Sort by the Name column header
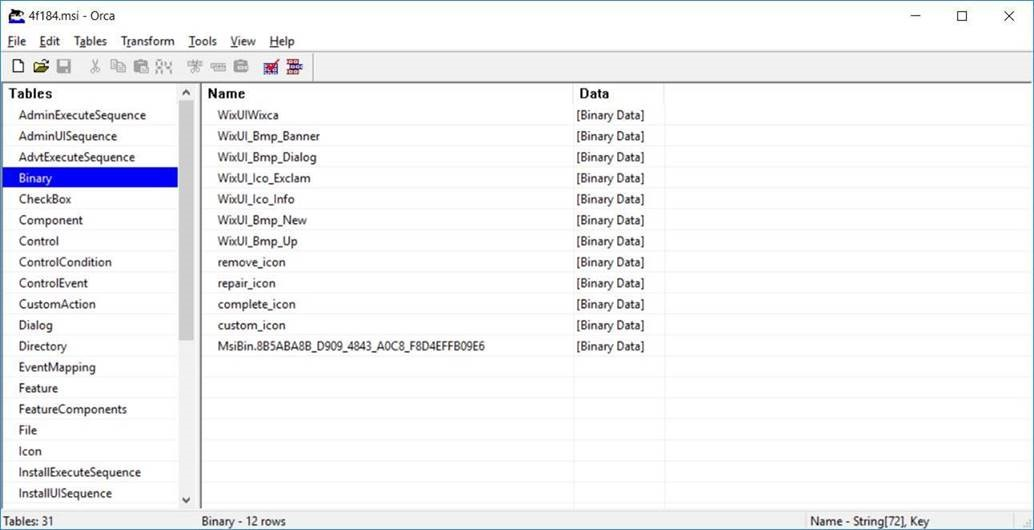The image size is (1034, 530). 387,93
